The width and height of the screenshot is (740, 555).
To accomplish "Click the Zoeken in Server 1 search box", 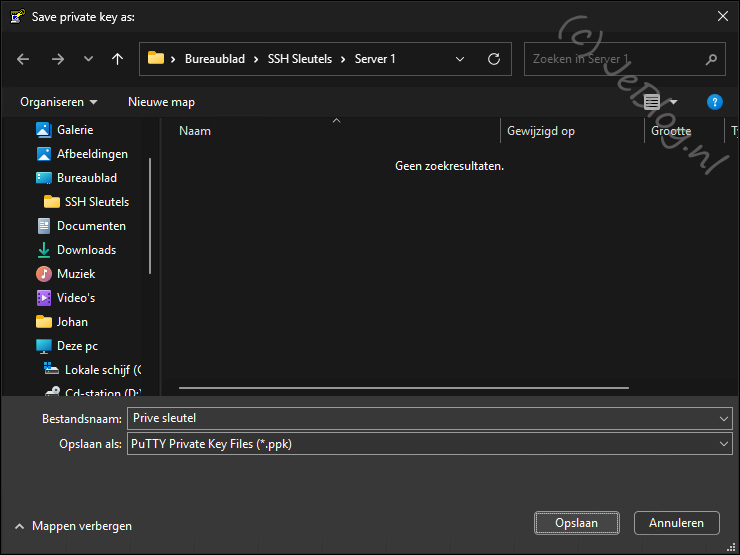I will (615, 59).
